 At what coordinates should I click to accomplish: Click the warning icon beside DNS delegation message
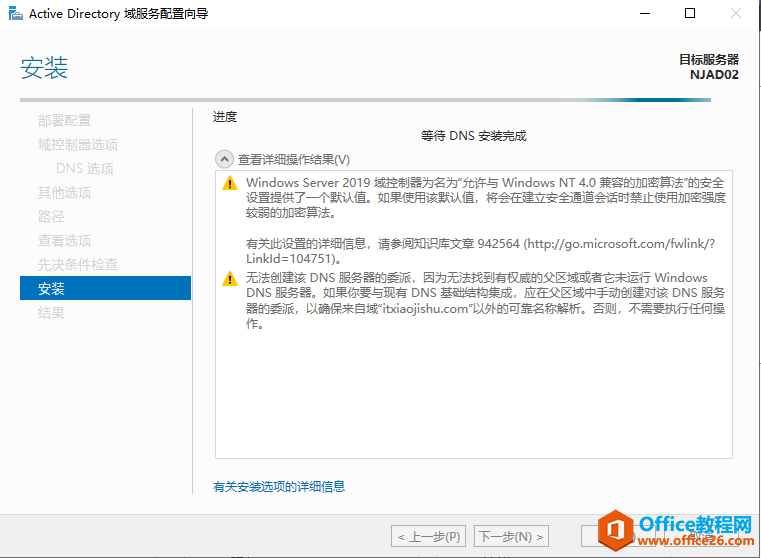pos(231,279)
